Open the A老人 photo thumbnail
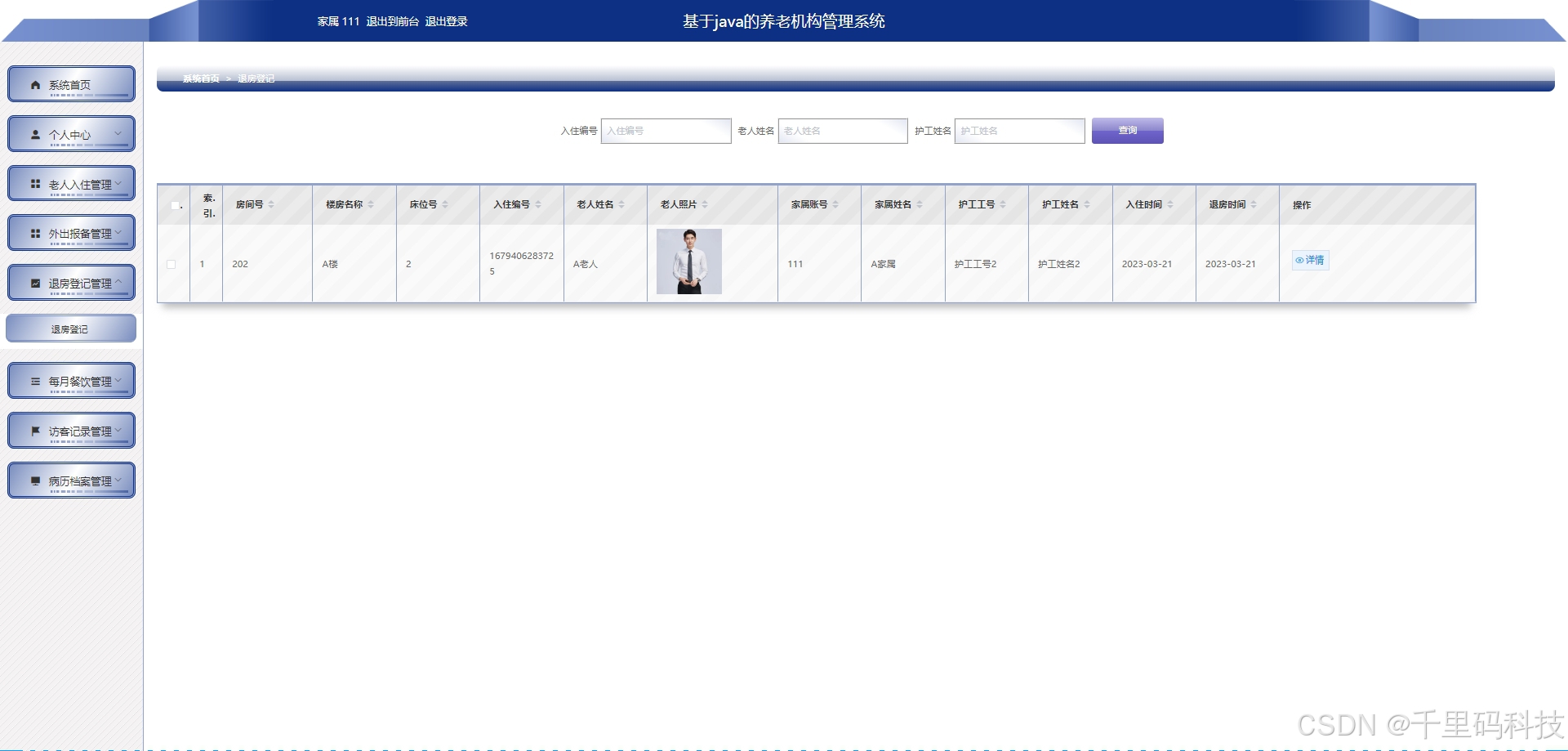Viewport: 1568px width, 751px height. pyautogui.click(x=689, y=262)
